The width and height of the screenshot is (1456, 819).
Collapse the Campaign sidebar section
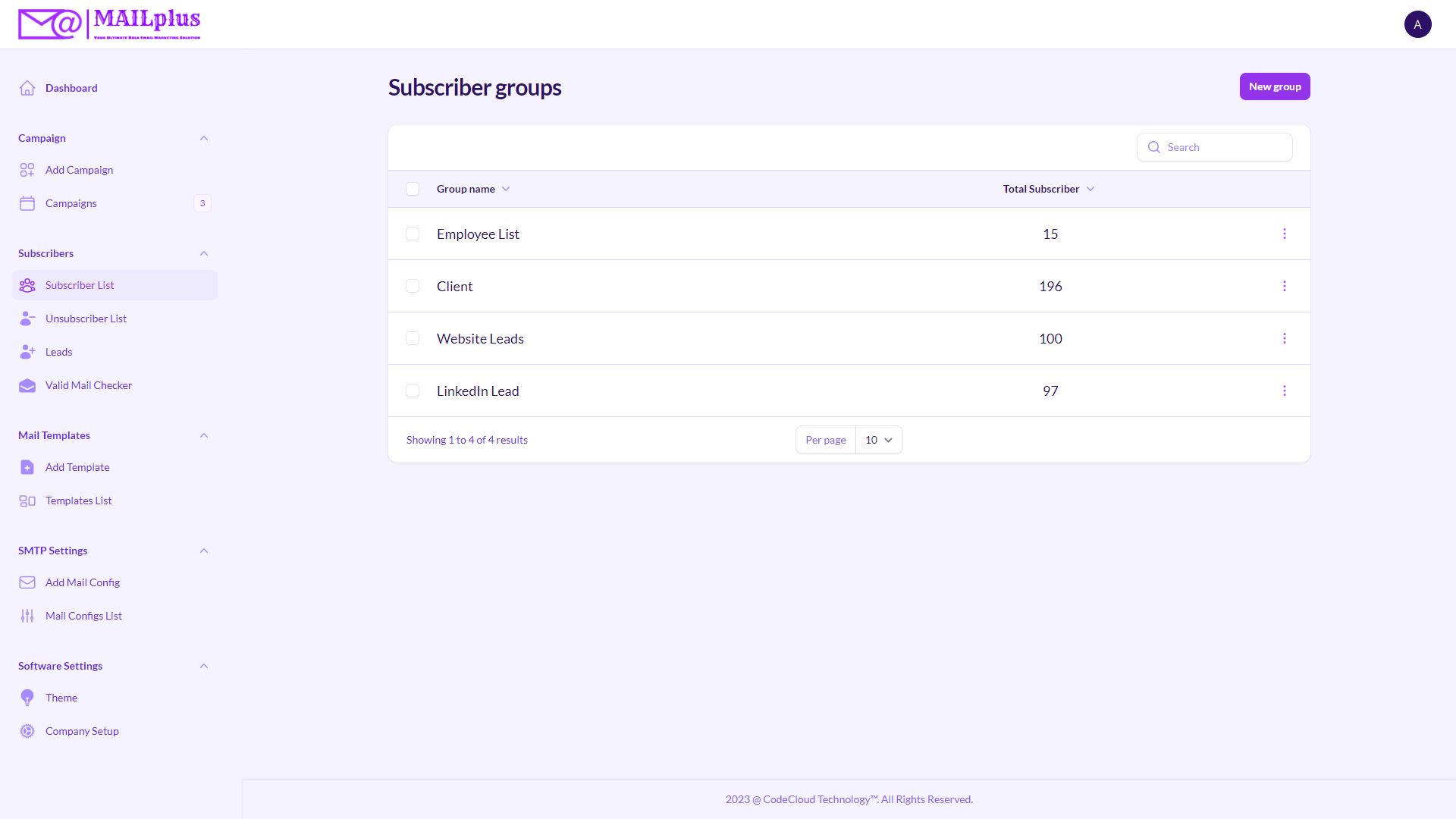[x=204, y=138]
